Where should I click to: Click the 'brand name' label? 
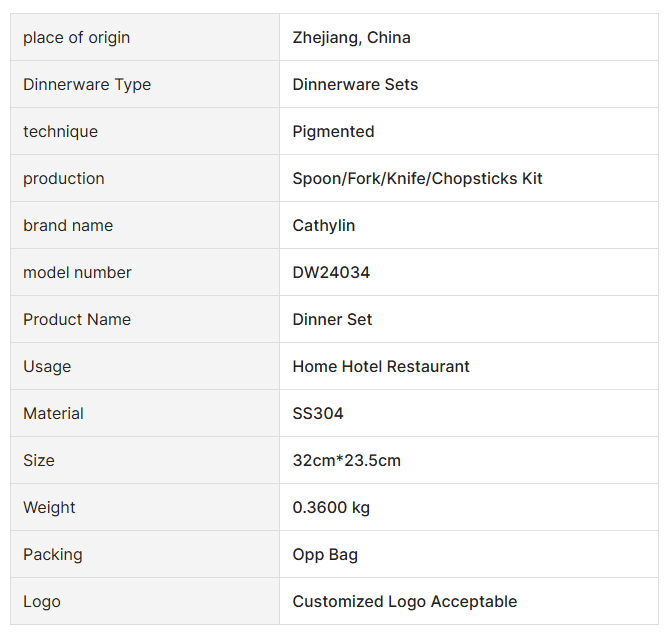68,226
